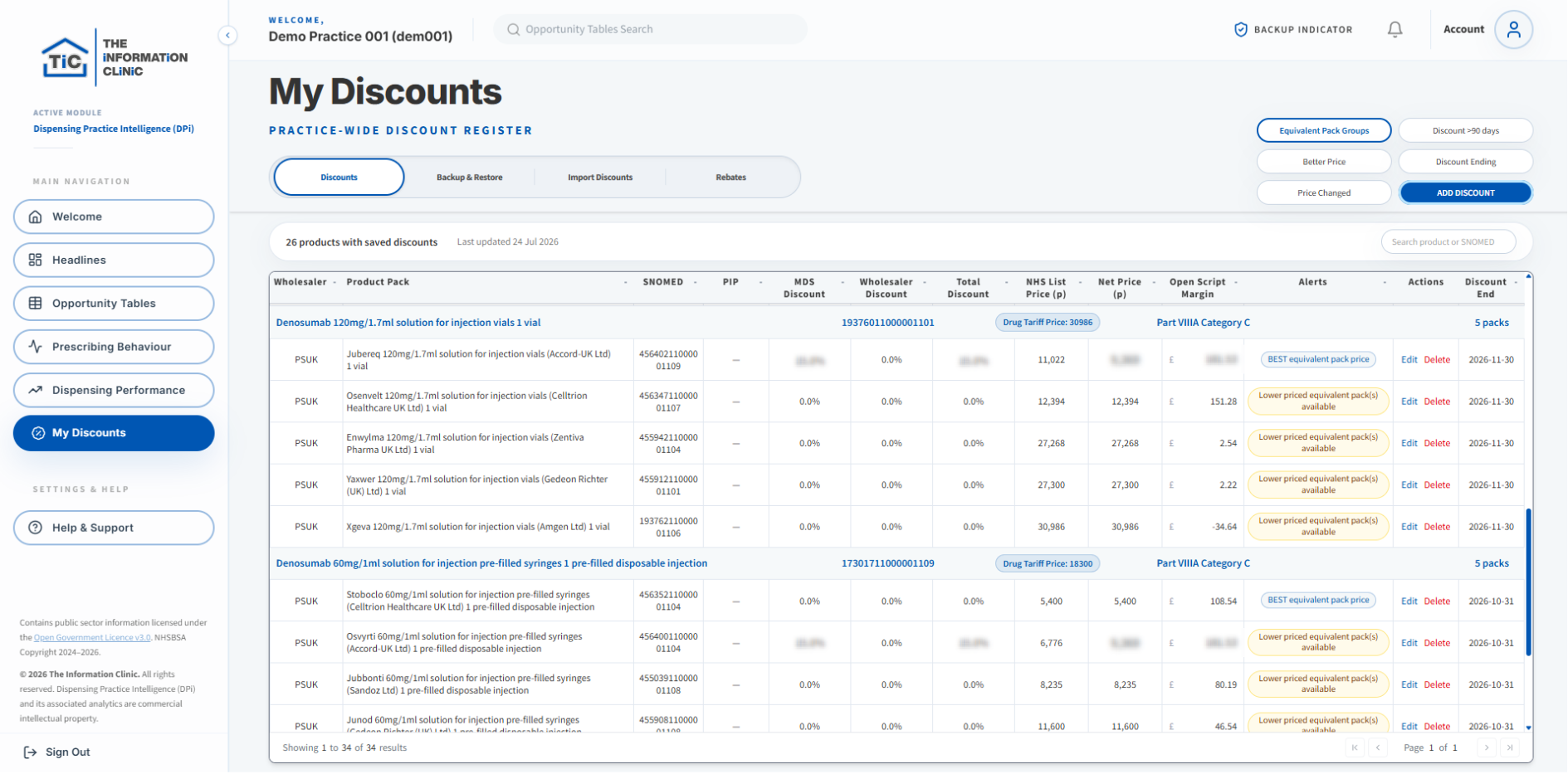
Task: Click the Wholesaler Discount column header
Action: 886,288
